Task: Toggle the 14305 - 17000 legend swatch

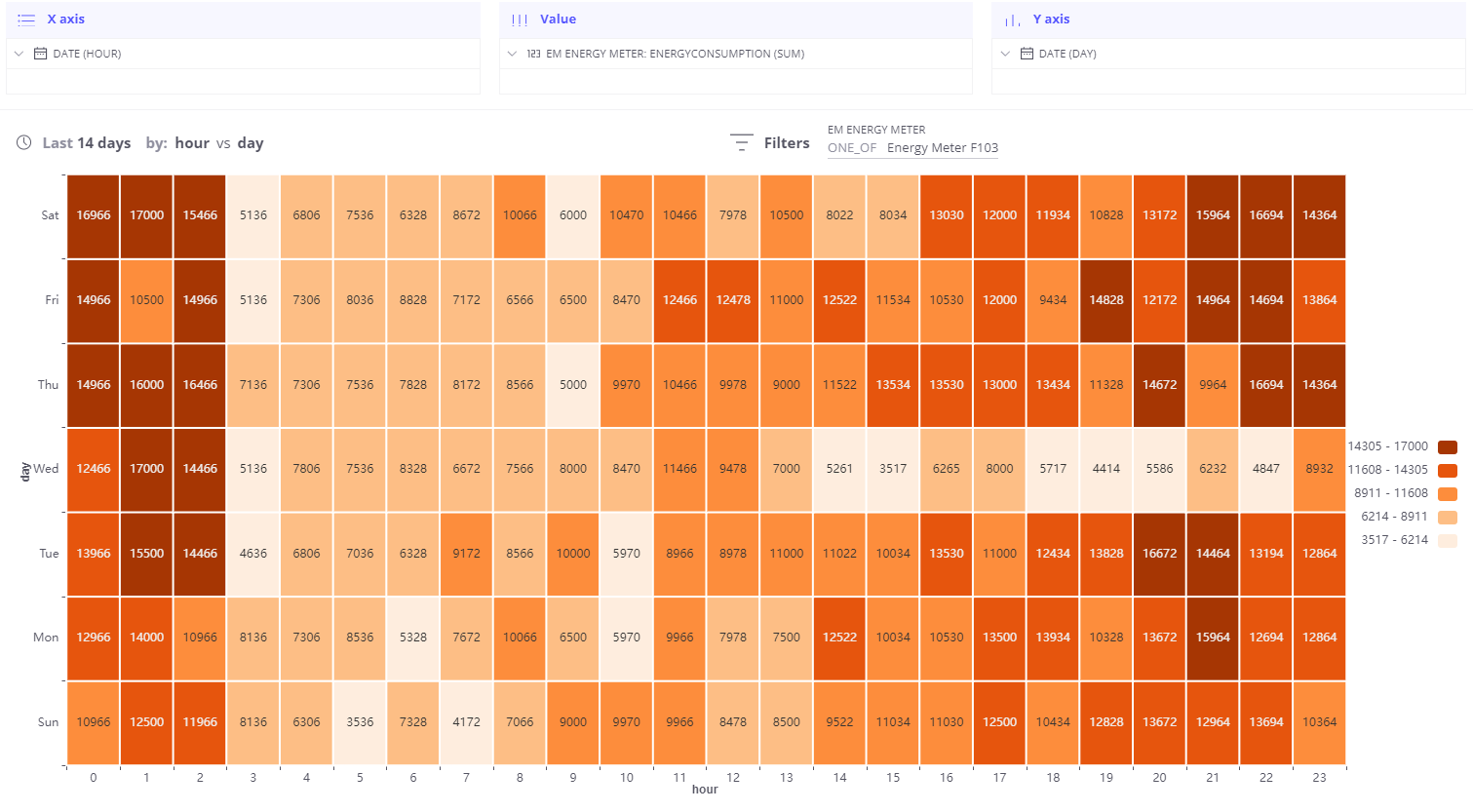Action: [x=1448, y=446]
